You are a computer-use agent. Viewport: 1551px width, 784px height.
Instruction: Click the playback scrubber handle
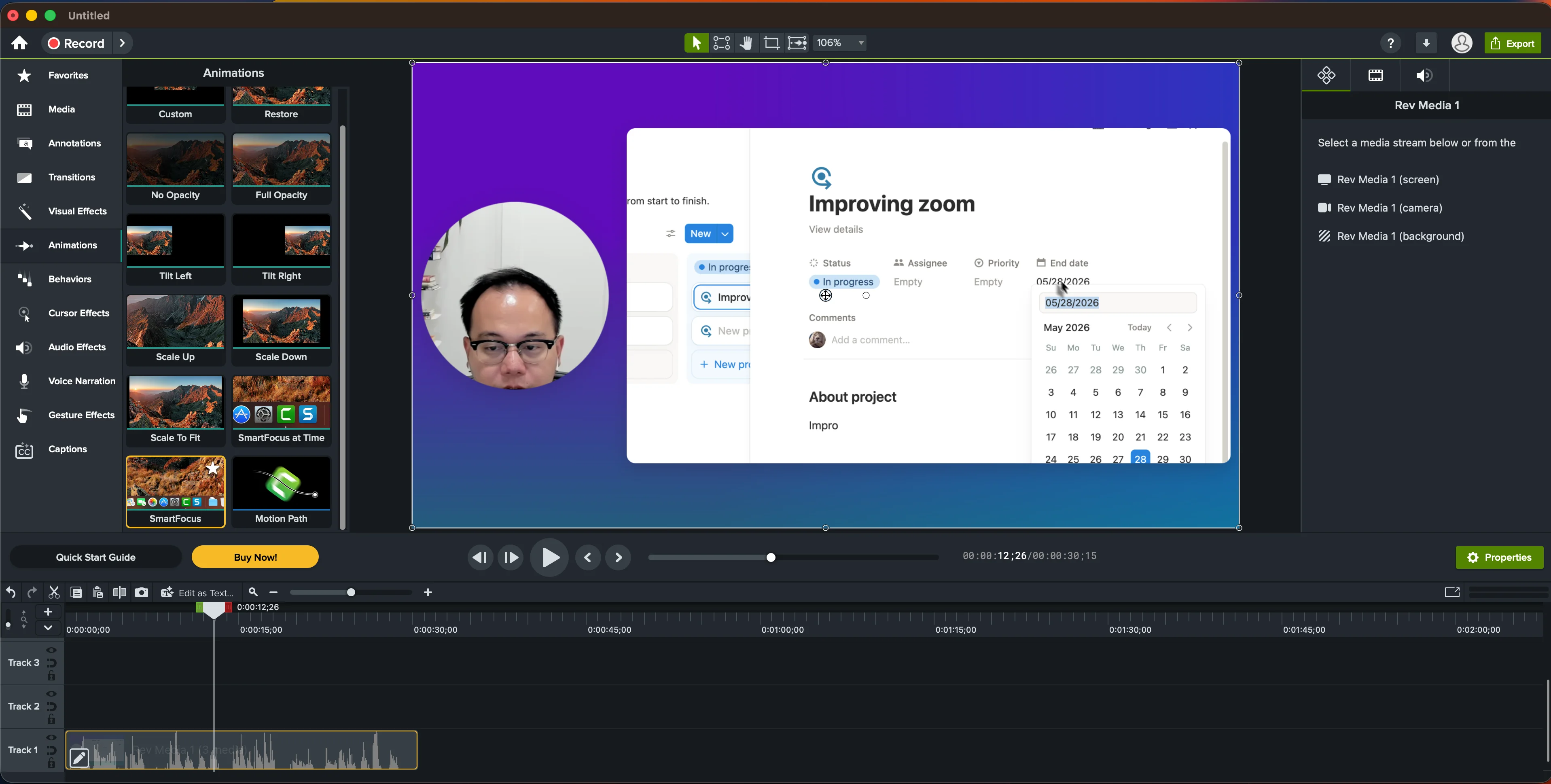point(771,557)
